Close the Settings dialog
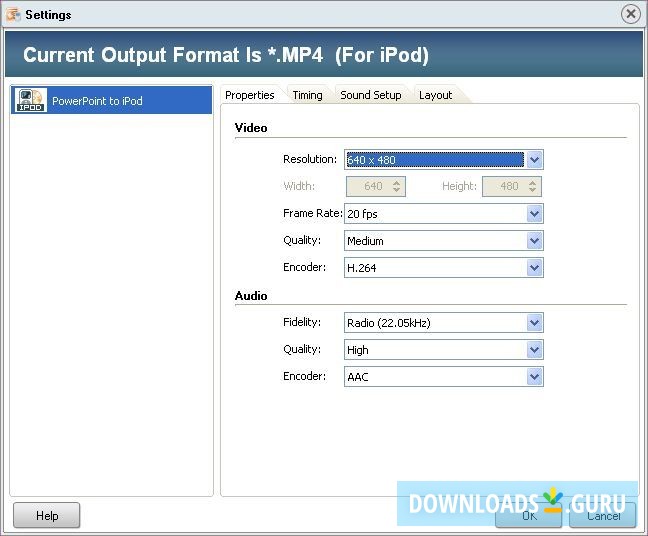Viewport: 648px width, 536px height. [631, 14]
